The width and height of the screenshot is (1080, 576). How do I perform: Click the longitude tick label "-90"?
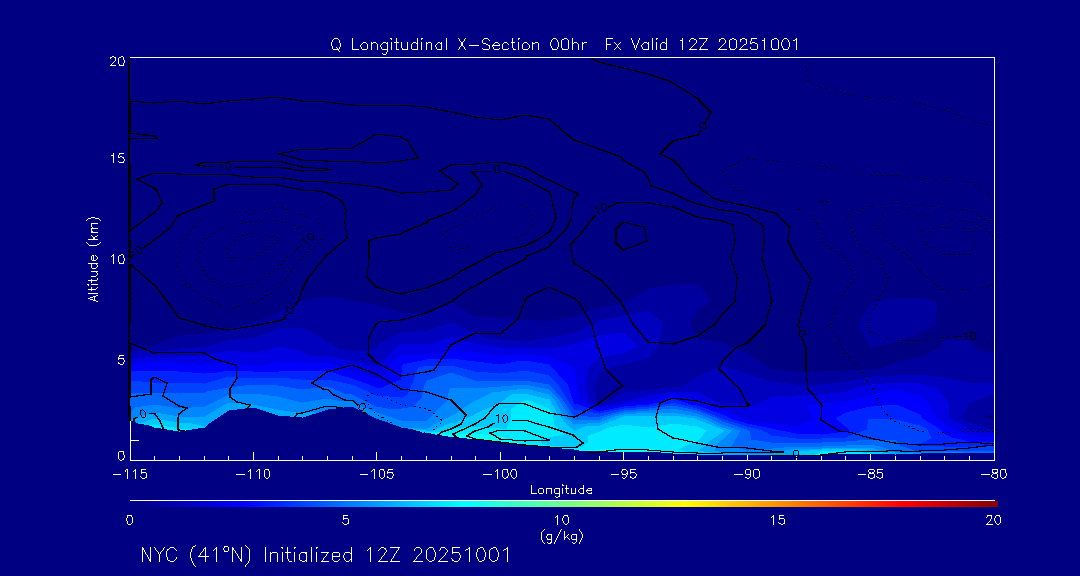pyautogui.click(x=747, y=474)
